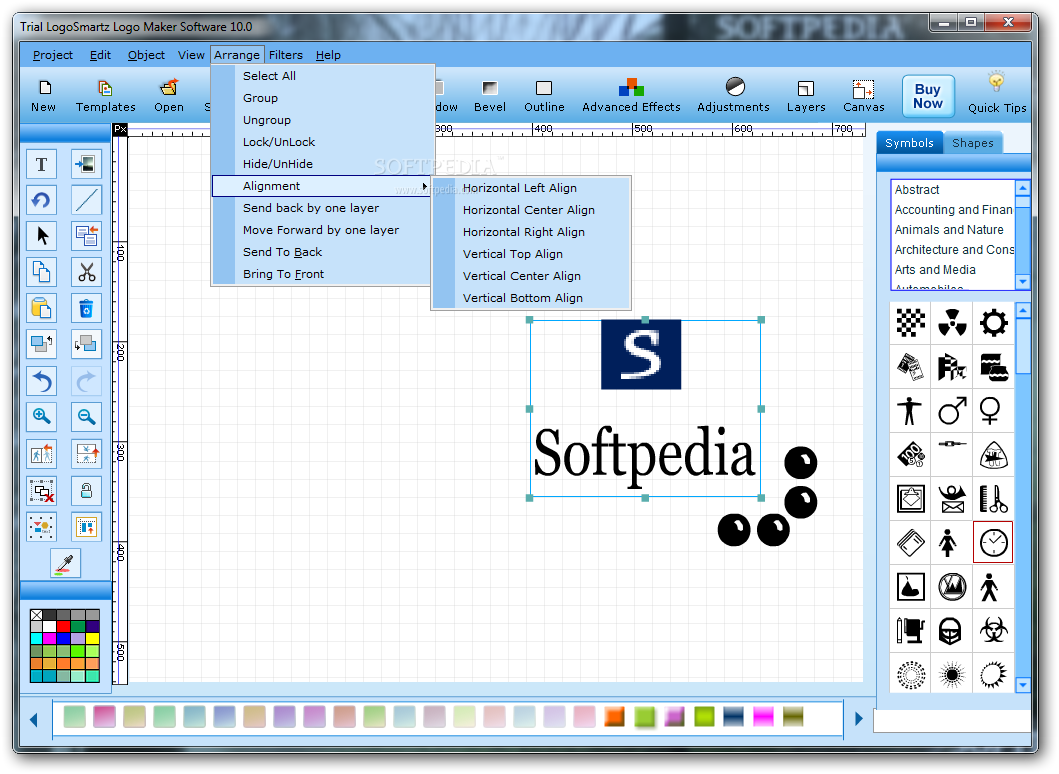Open the Help menu

click(x=328, y=55)
